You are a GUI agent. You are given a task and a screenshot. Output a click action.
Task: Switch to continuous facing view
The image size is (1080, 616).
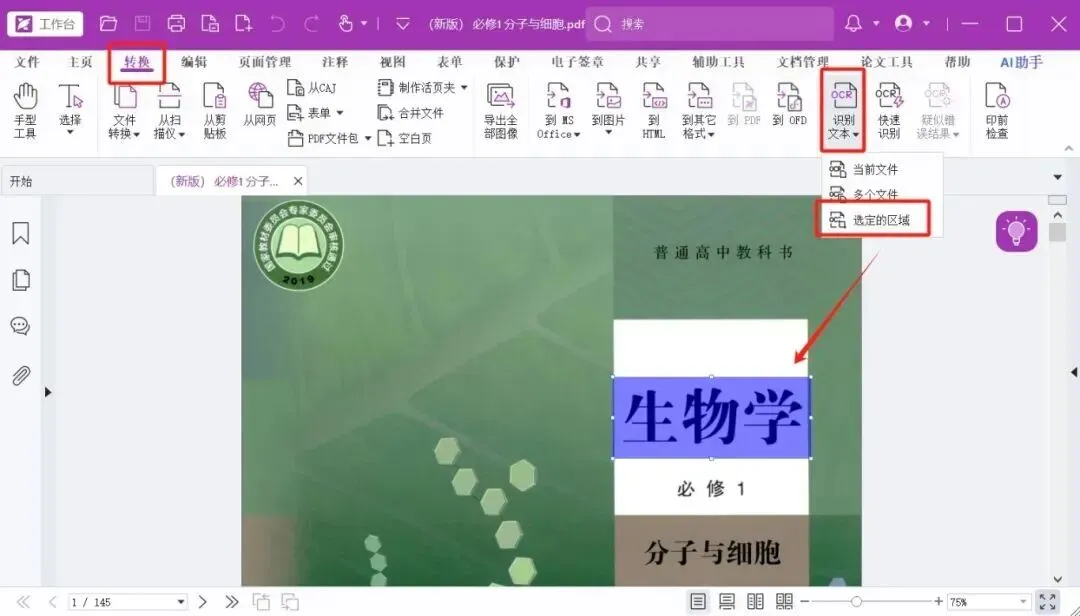click(x=785, y=602)
